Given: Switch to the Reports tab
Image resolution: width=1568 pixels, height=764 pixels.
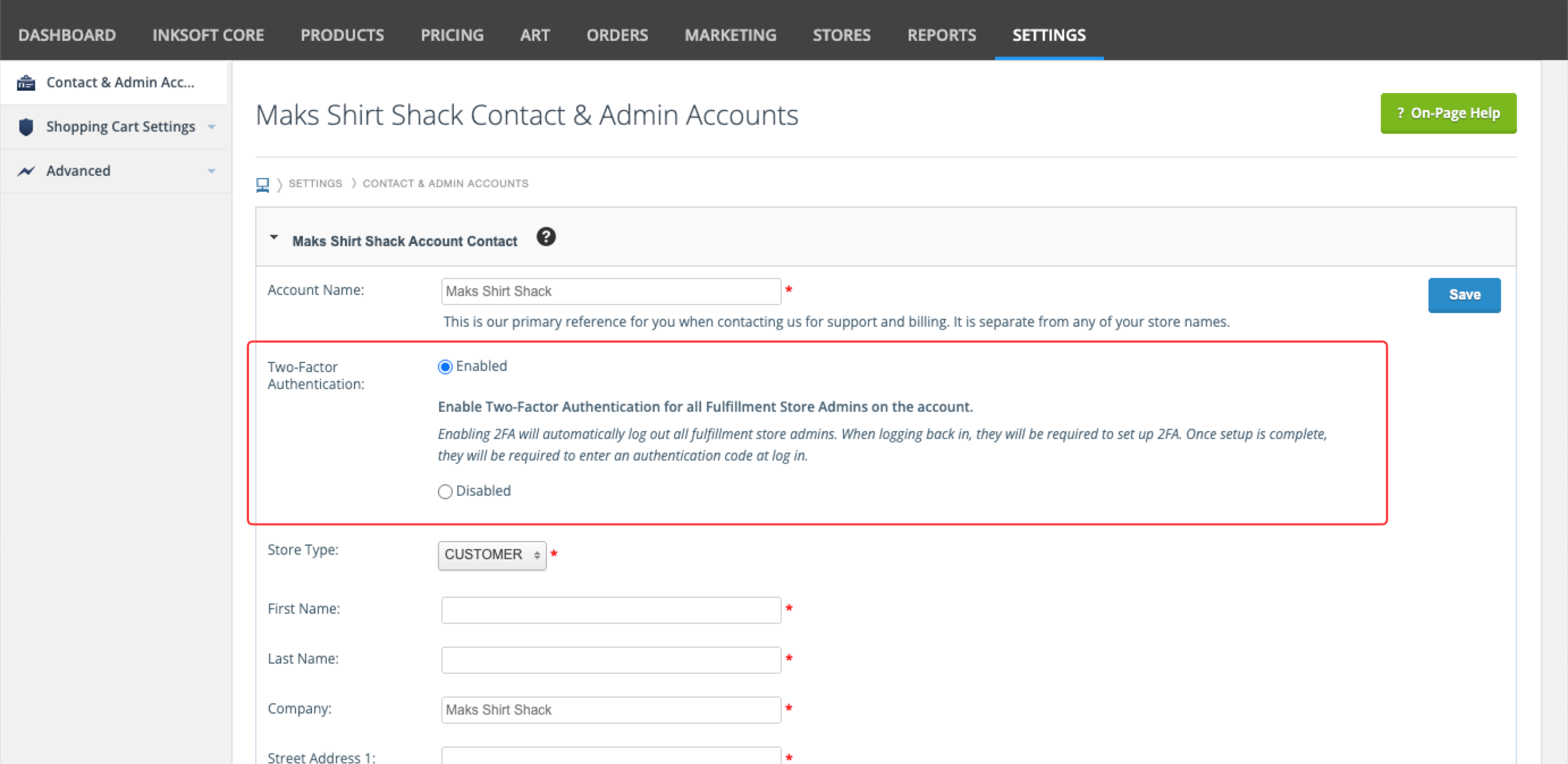Looking at the screenshot, I should pyautogui.click(x=942, y=35).
